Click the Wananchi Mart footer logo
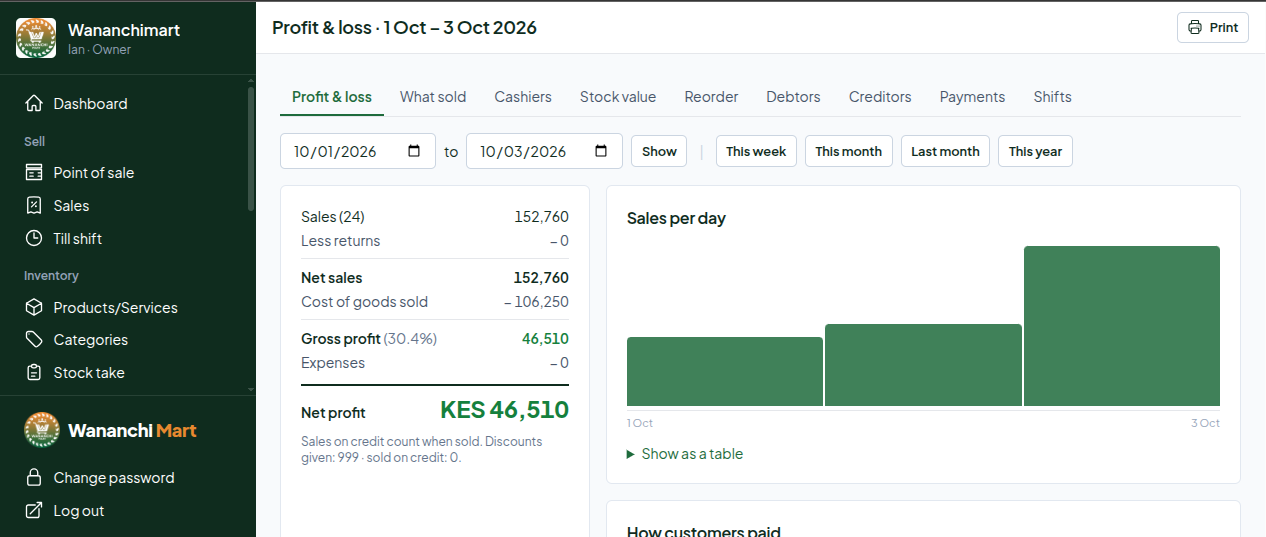1266x537 pixels. point(42,431)
